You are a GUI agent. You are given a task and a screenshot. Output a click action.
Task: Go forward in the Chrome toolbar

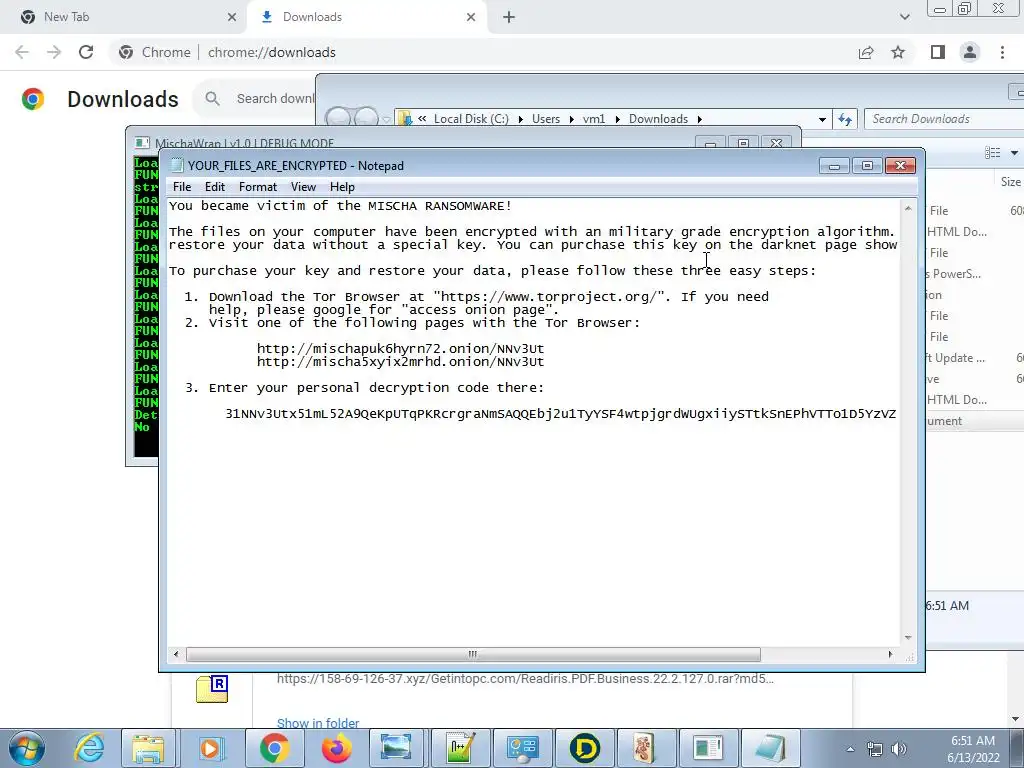coord(54,52)
